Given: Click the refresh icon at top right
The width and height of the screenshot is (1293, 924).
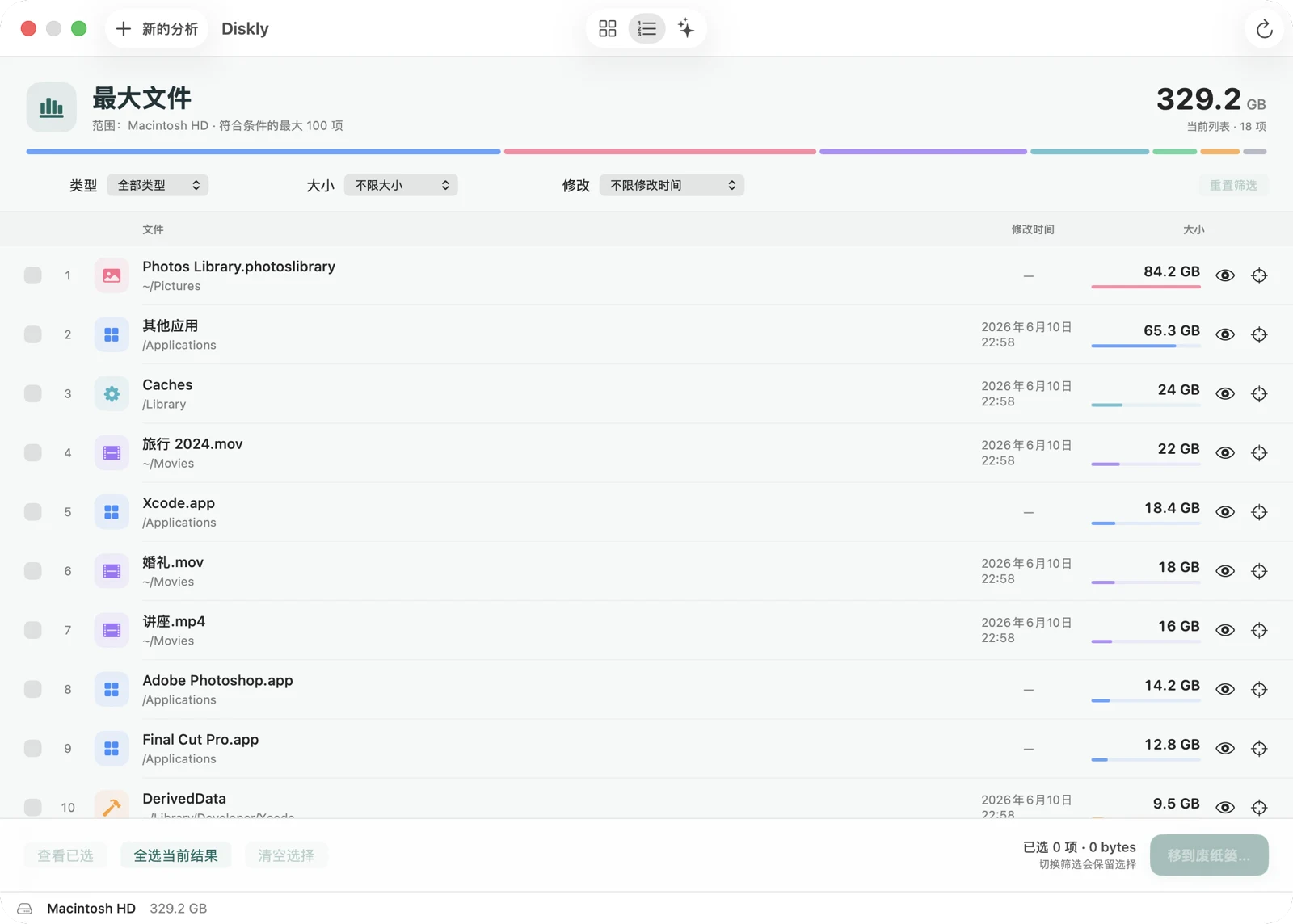Looking at the screenshot, I should pyautogui.click(x=1265, y=30).
